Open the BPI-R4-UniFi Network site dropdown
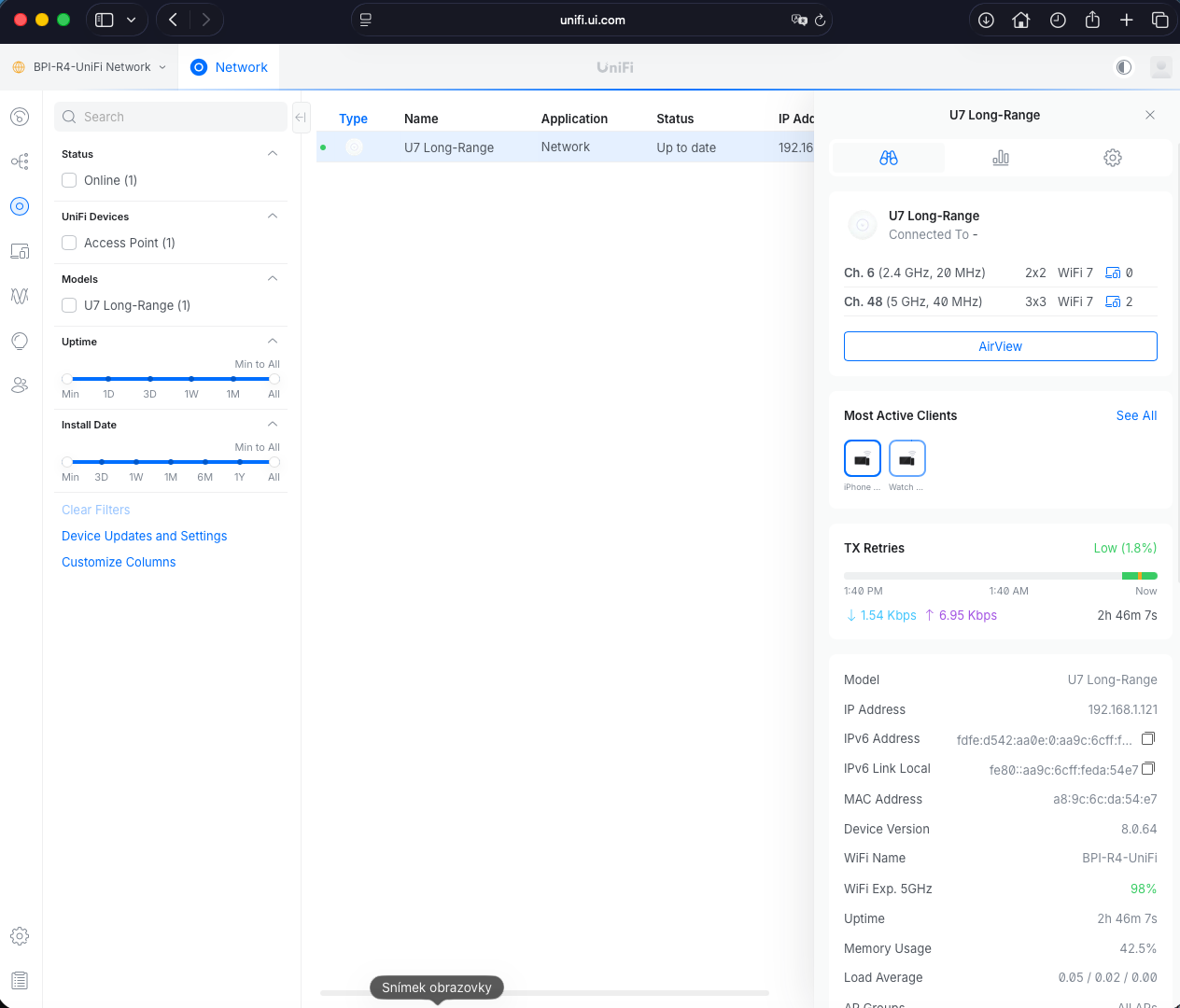 click(x=91, y=67)
